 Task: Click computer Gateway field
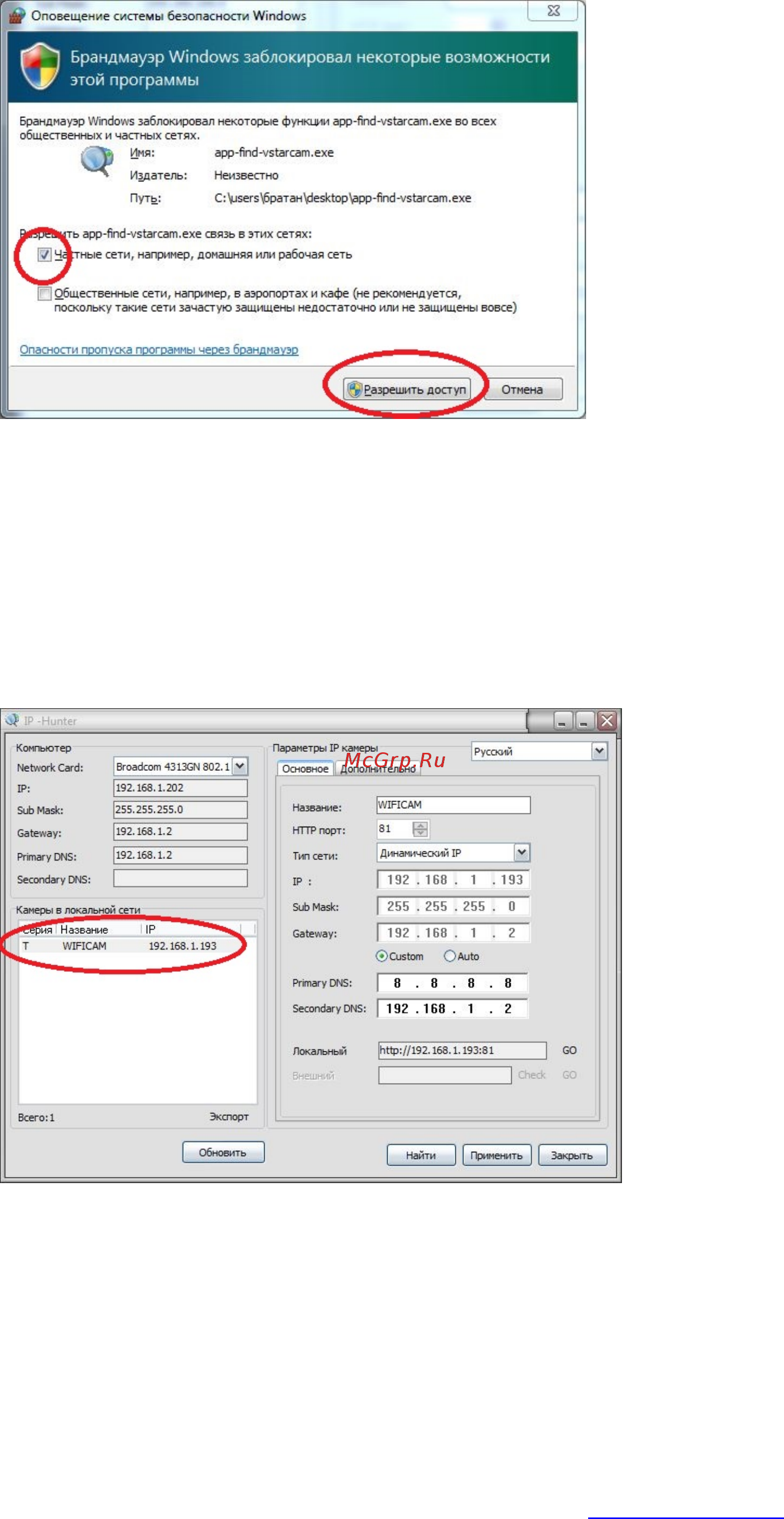coord(180,831)
